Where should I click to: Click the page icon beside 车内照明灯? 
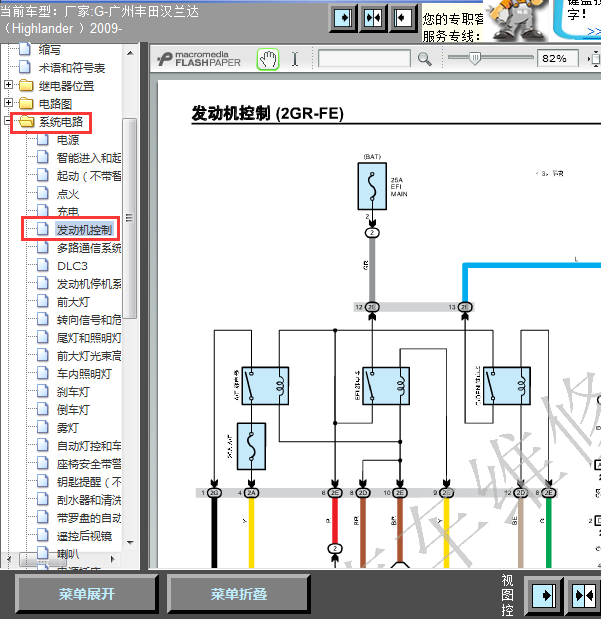[x=43, y=373]
